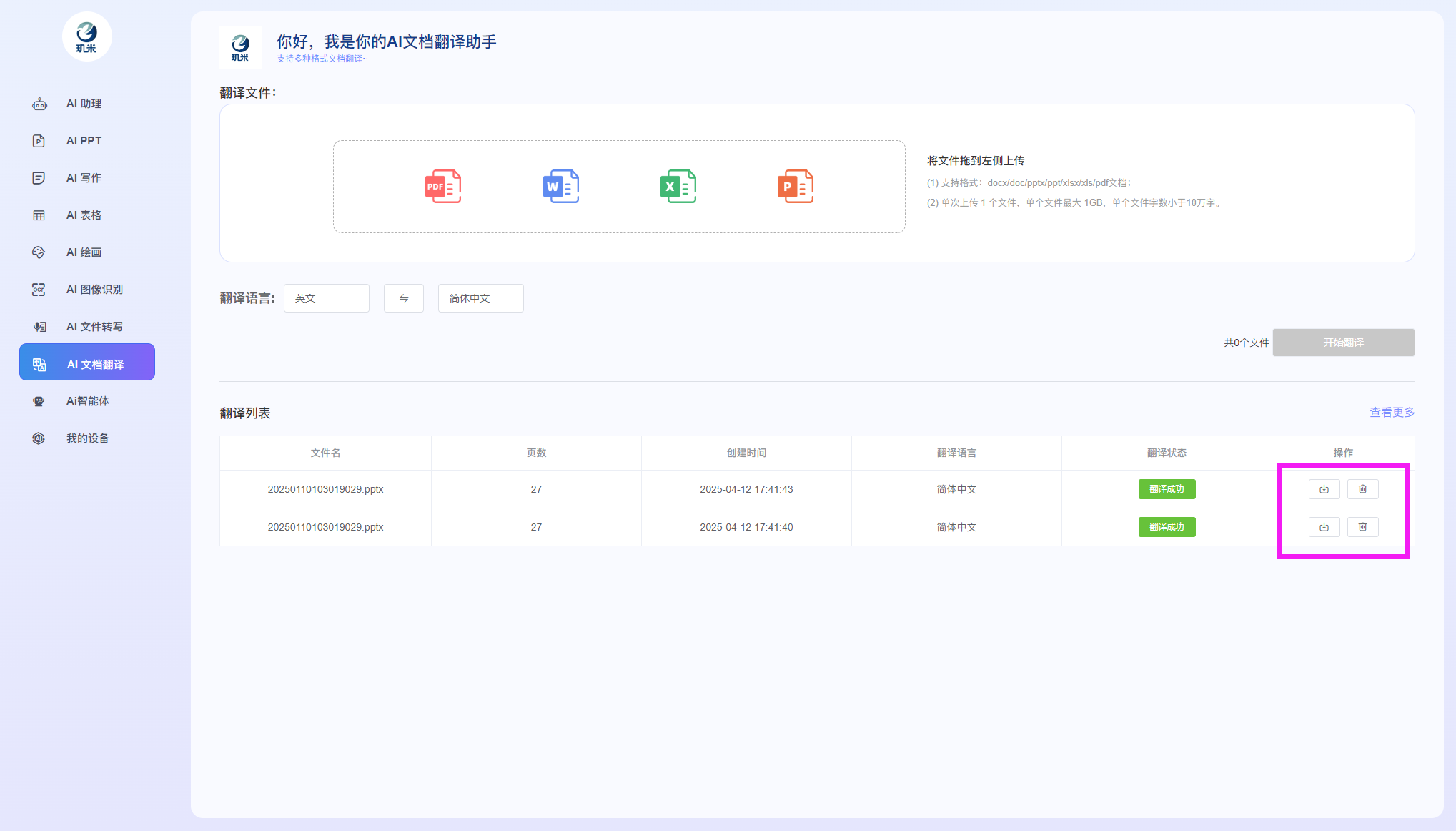1456x831 pixels.
Task: Click the PDF file type icon
Action: click(x=442, y=187)
